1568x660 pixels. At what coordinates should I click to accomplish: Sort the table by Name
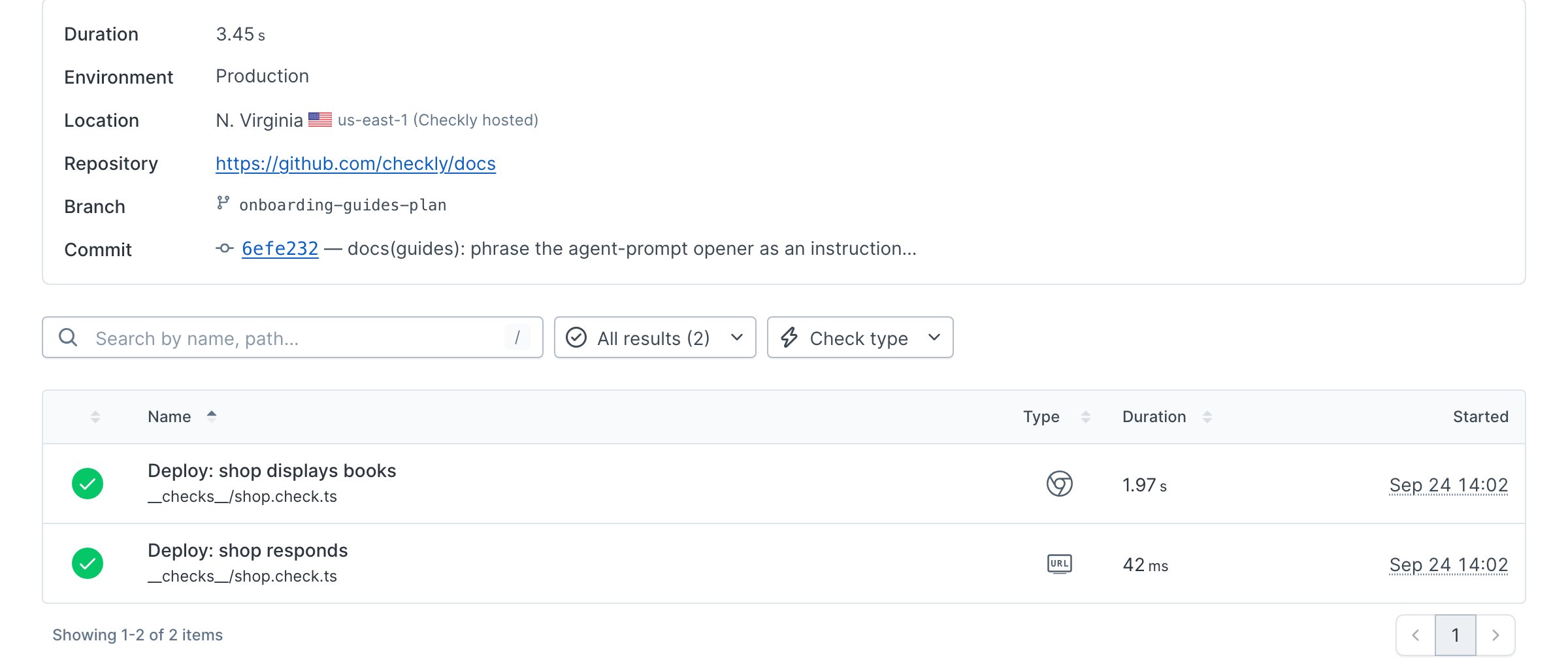point(182,417)
